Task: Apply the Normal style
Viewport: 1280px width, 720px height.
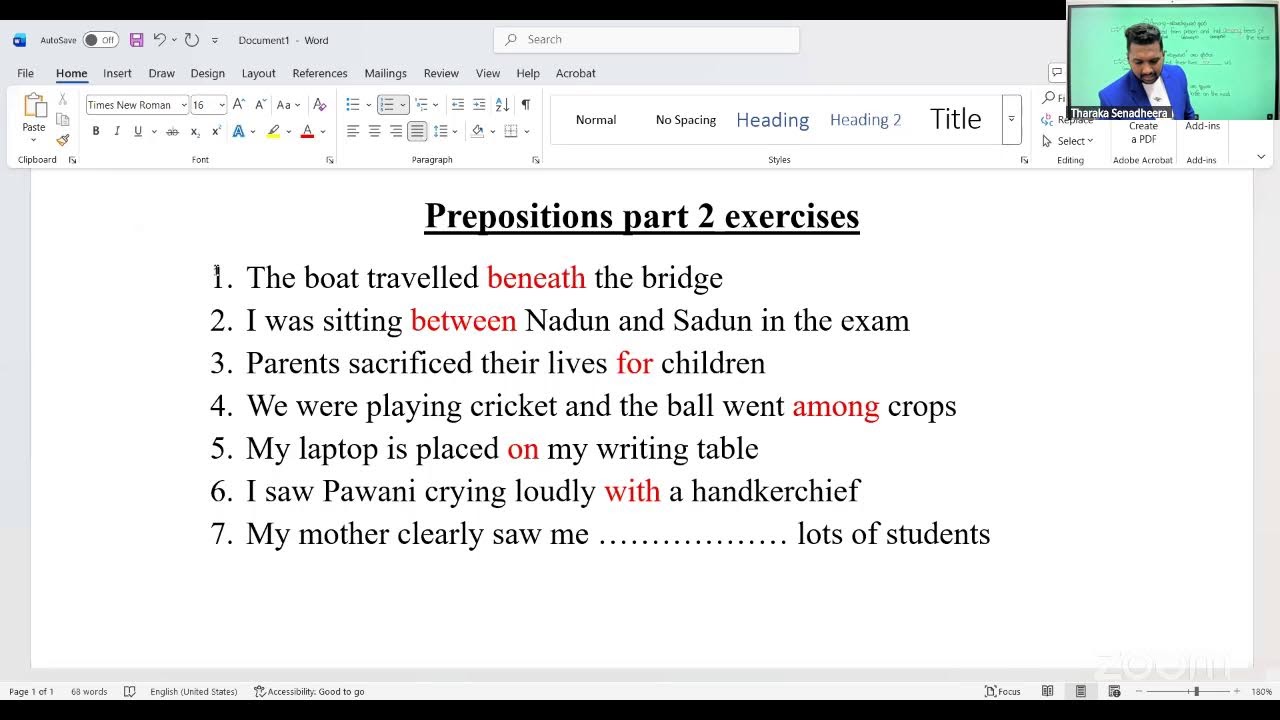Action: [x=596, y=120]
